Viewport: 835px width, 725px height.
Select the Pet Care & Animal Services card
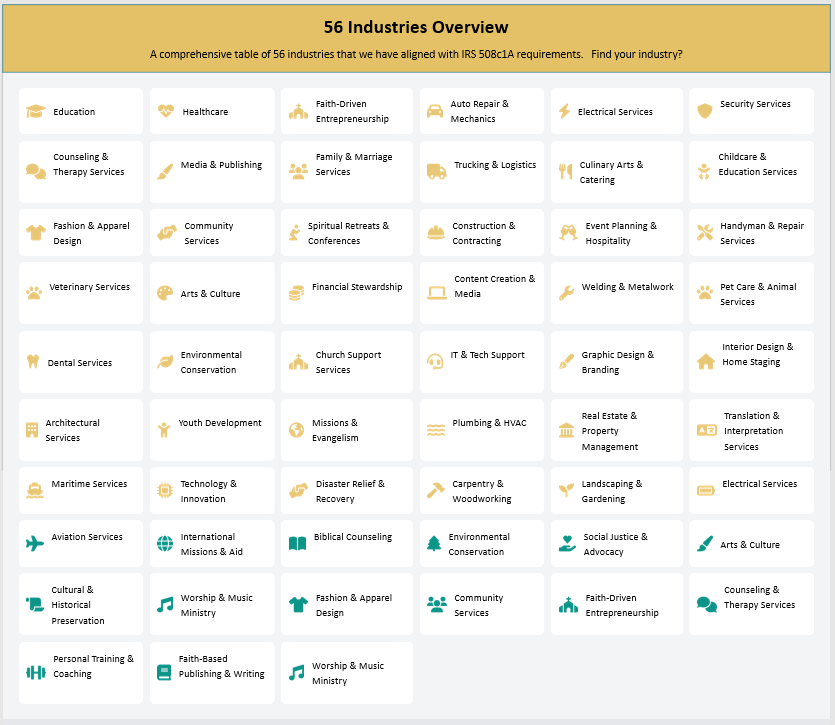[x=751, y=293]
